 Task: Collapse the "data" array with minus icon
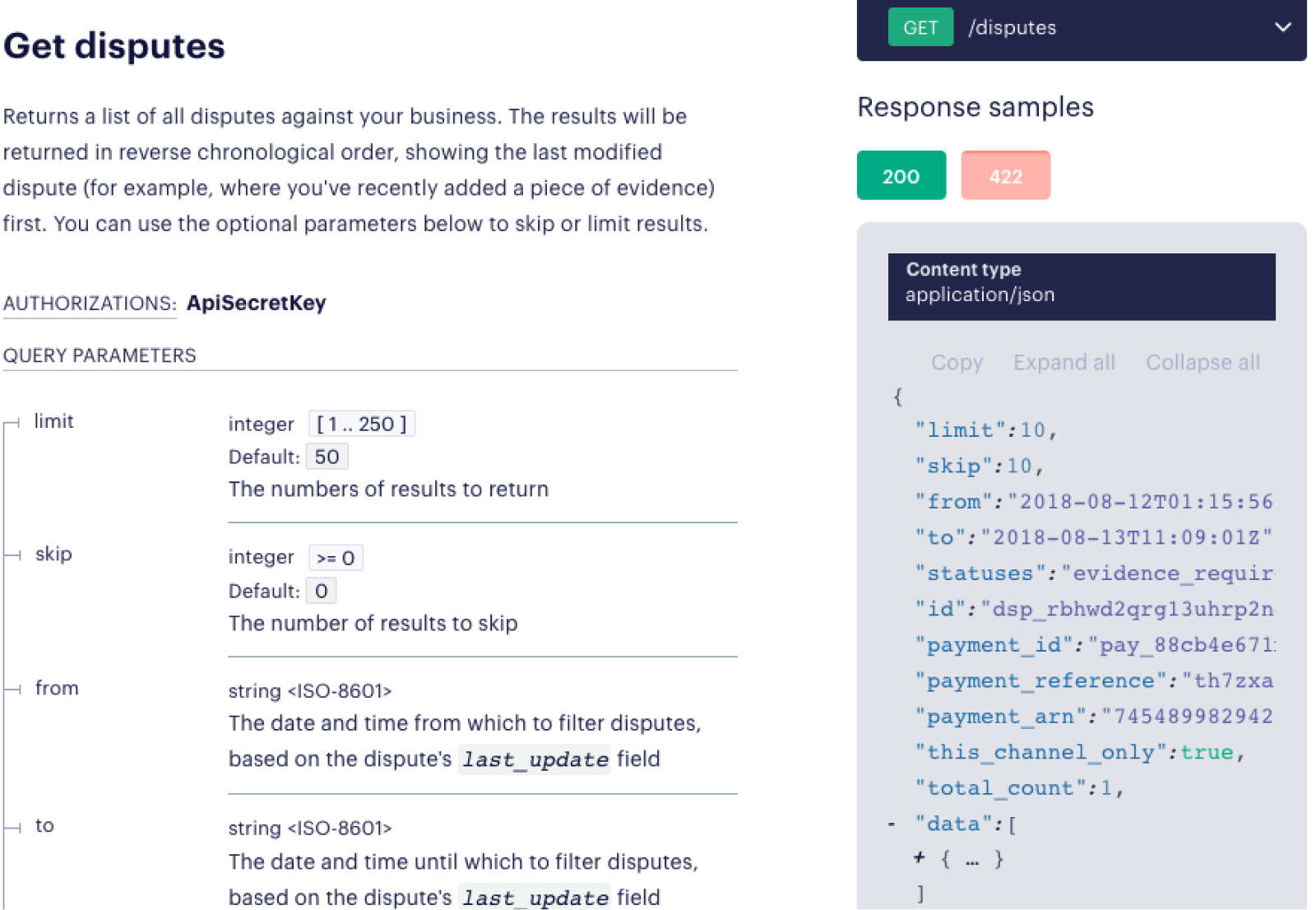click(x=892, y=824)
